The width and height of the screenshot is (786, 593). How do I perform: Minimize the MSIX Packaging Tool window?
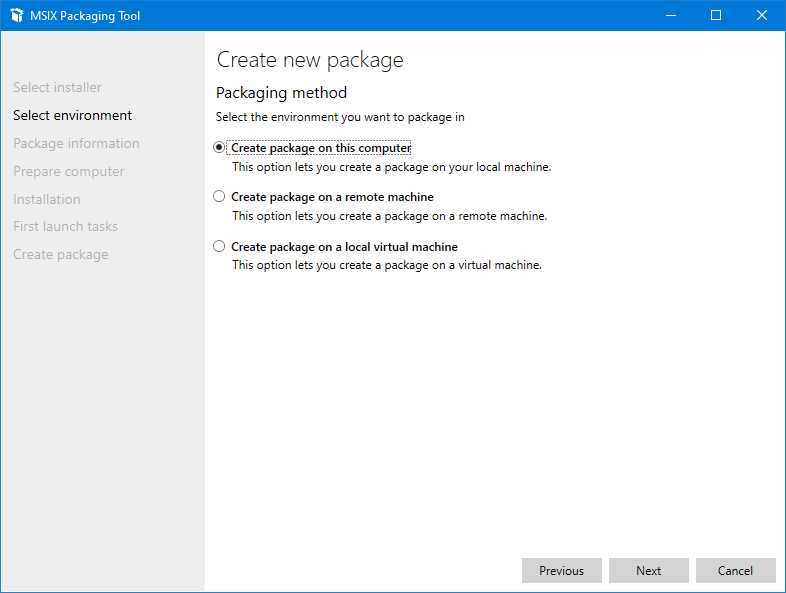pyautogui.click(x=671, y=16)
